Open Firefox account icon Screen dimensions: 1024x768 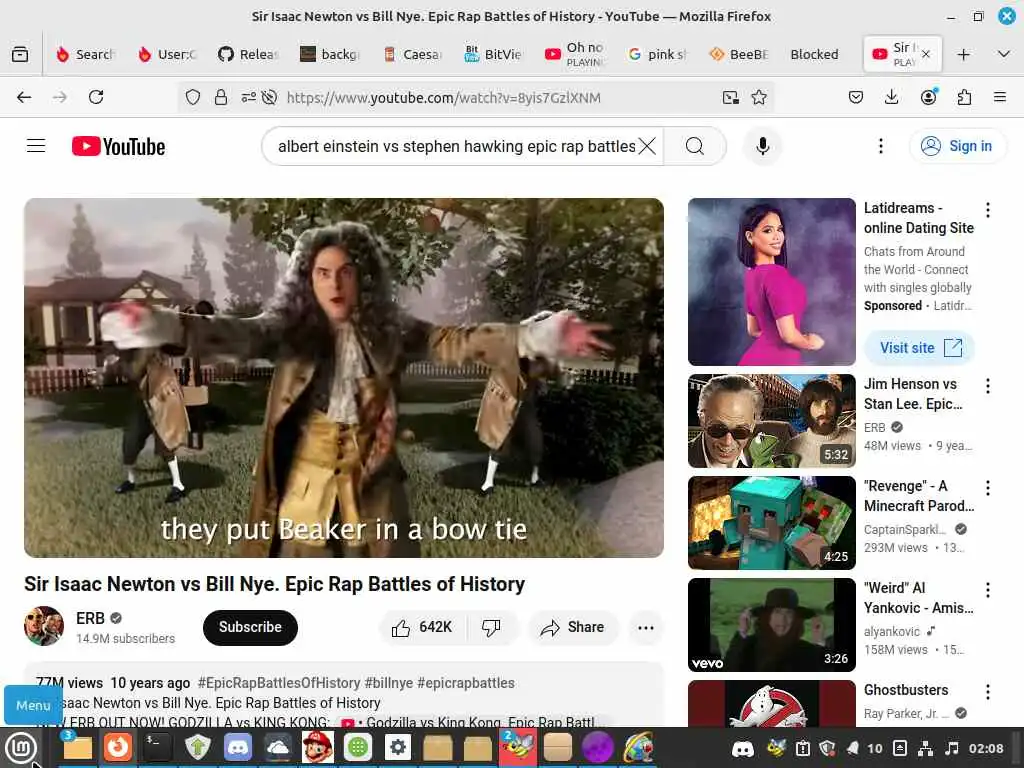[x=928, y=97]
